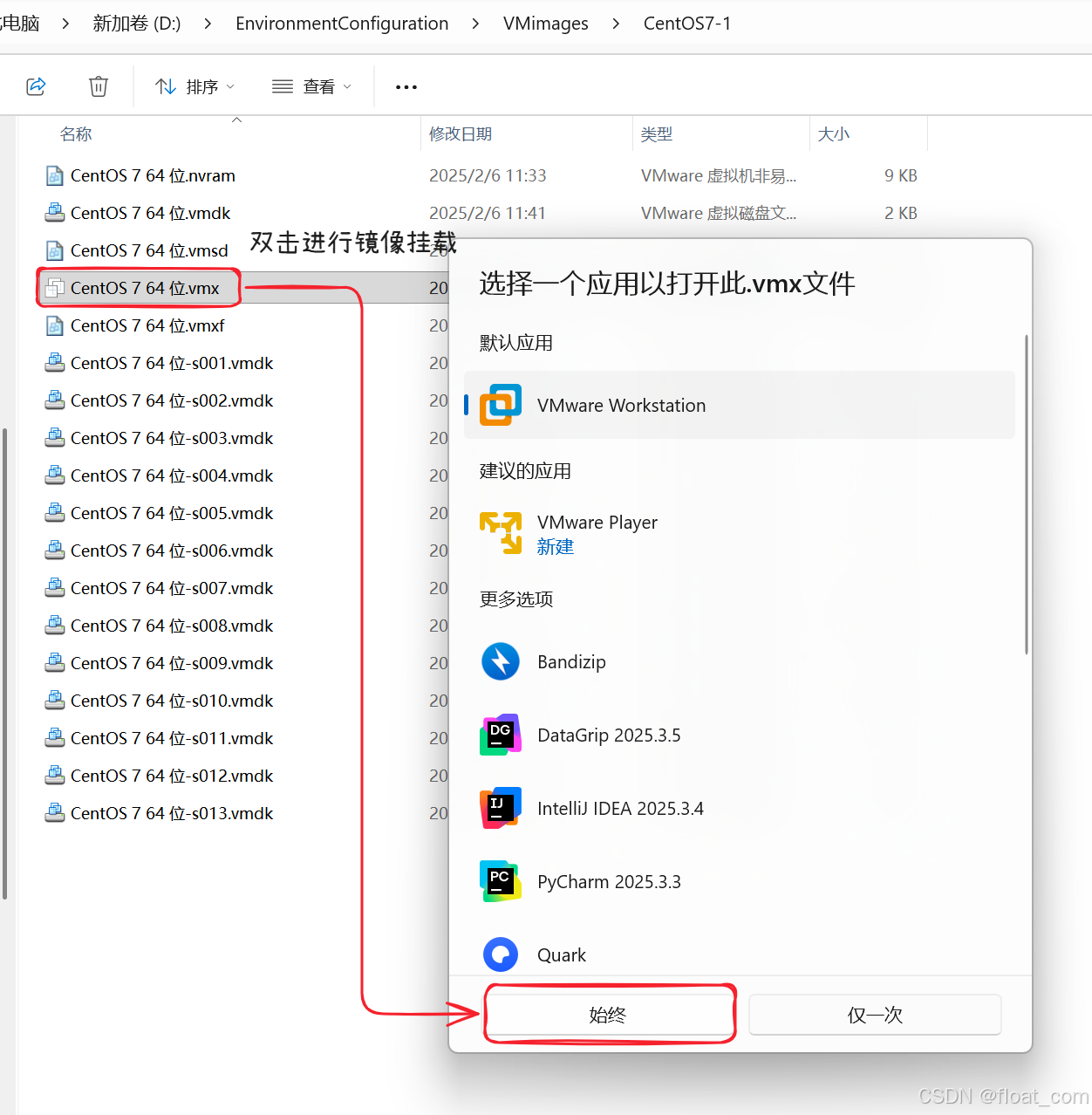Select file CentOS 7 64 位-s008.vmdk
This screenshot has width=1092, height=1115.
[x=172, y=626]
